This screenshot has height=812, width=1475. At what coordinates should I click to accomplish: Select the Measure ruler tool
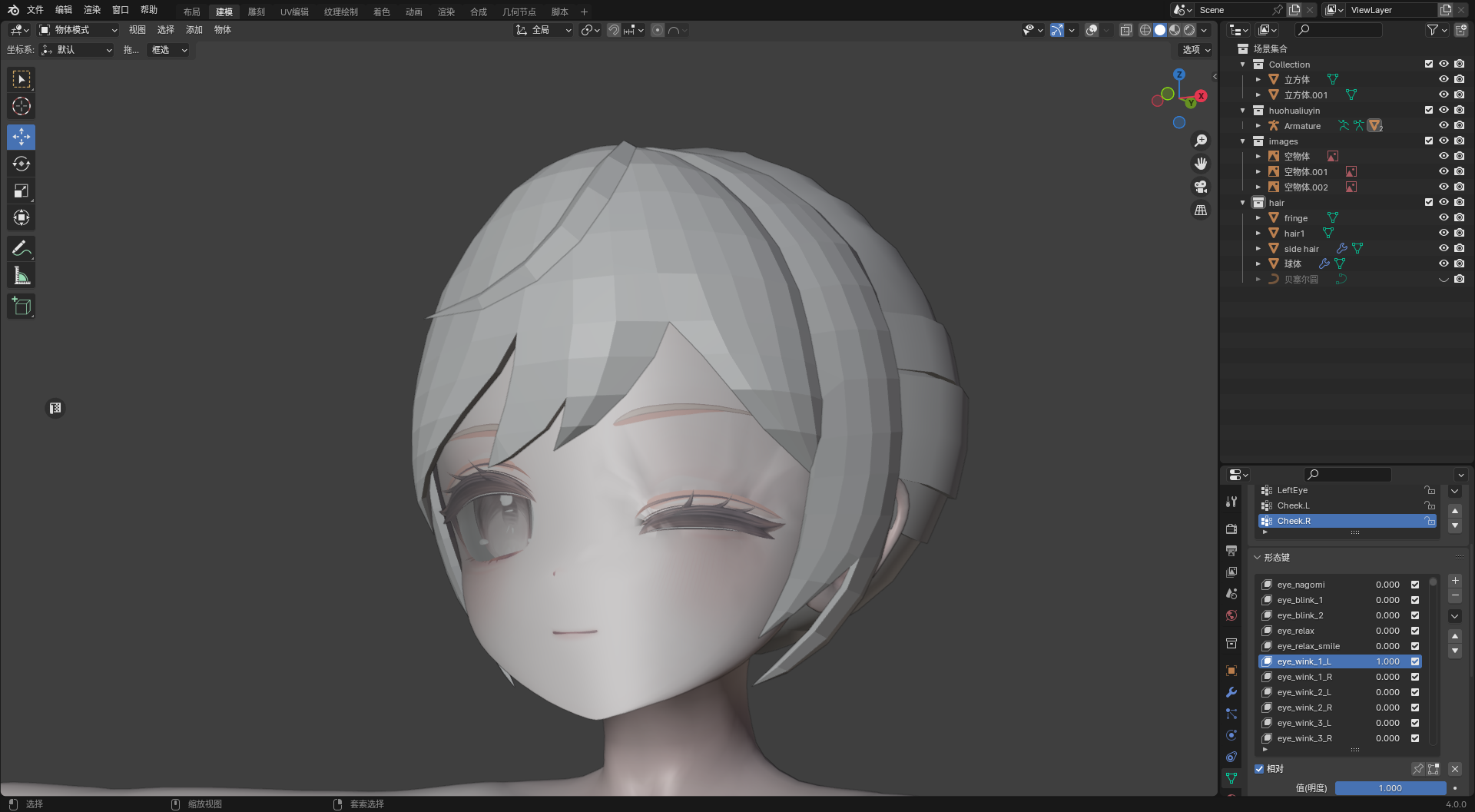tap(22, 276)
